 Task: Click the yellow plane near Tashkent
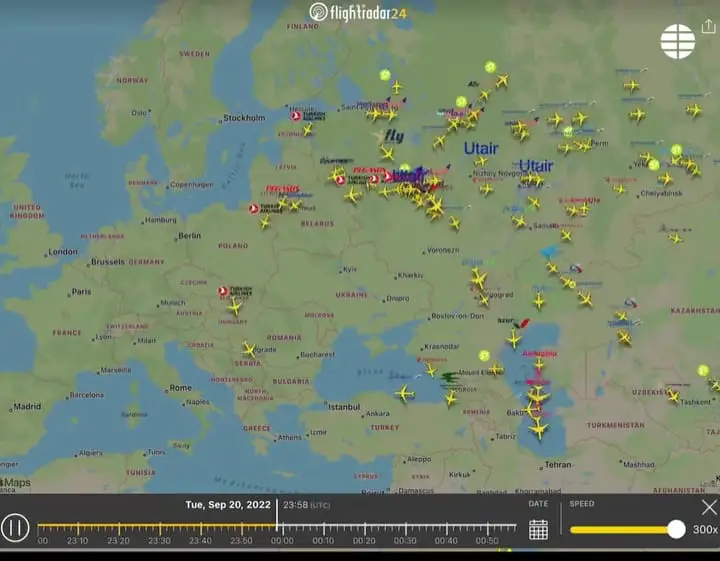[x=673, y=396]
